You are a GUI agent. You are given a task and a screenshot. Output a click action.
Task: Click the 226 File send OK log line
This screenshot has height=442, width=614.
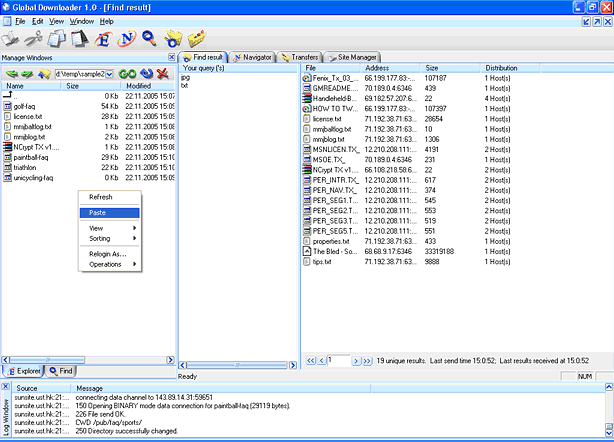click(100, 414)
